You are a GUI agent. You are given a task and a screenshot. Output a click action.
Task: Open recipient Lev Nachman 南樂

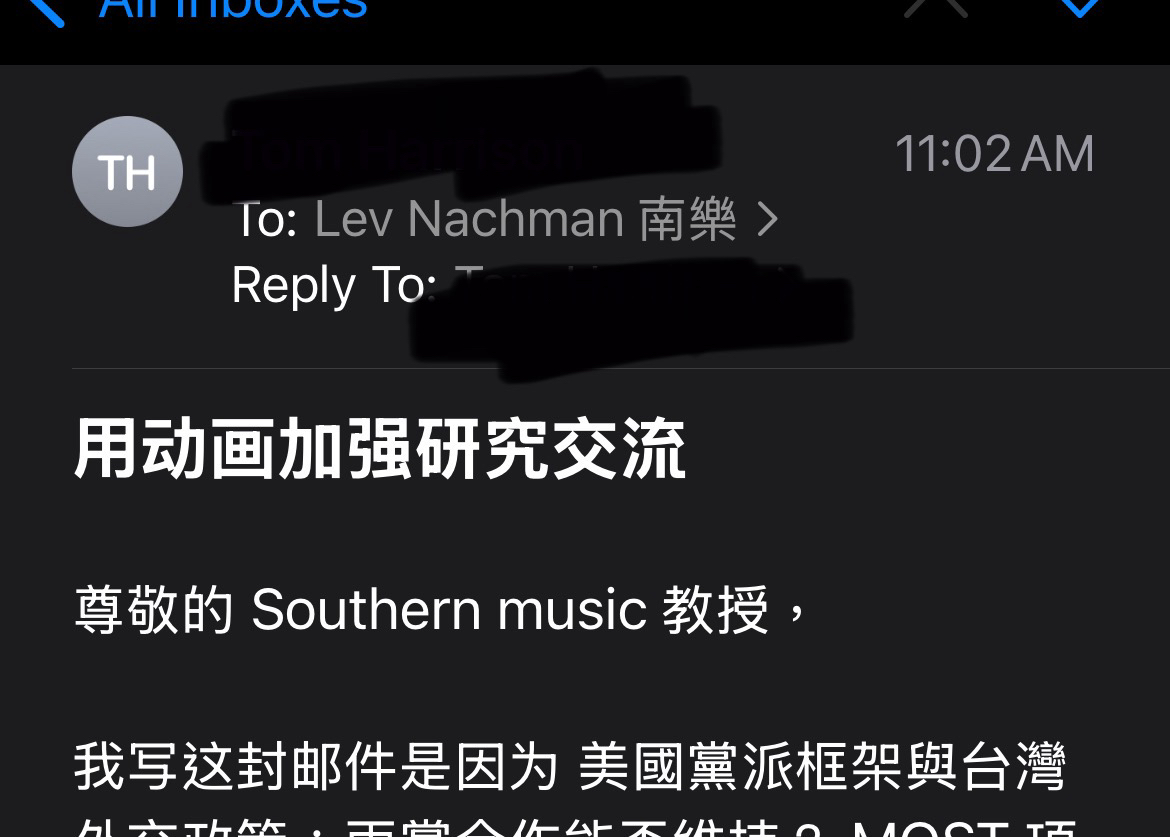click(525, 219)
